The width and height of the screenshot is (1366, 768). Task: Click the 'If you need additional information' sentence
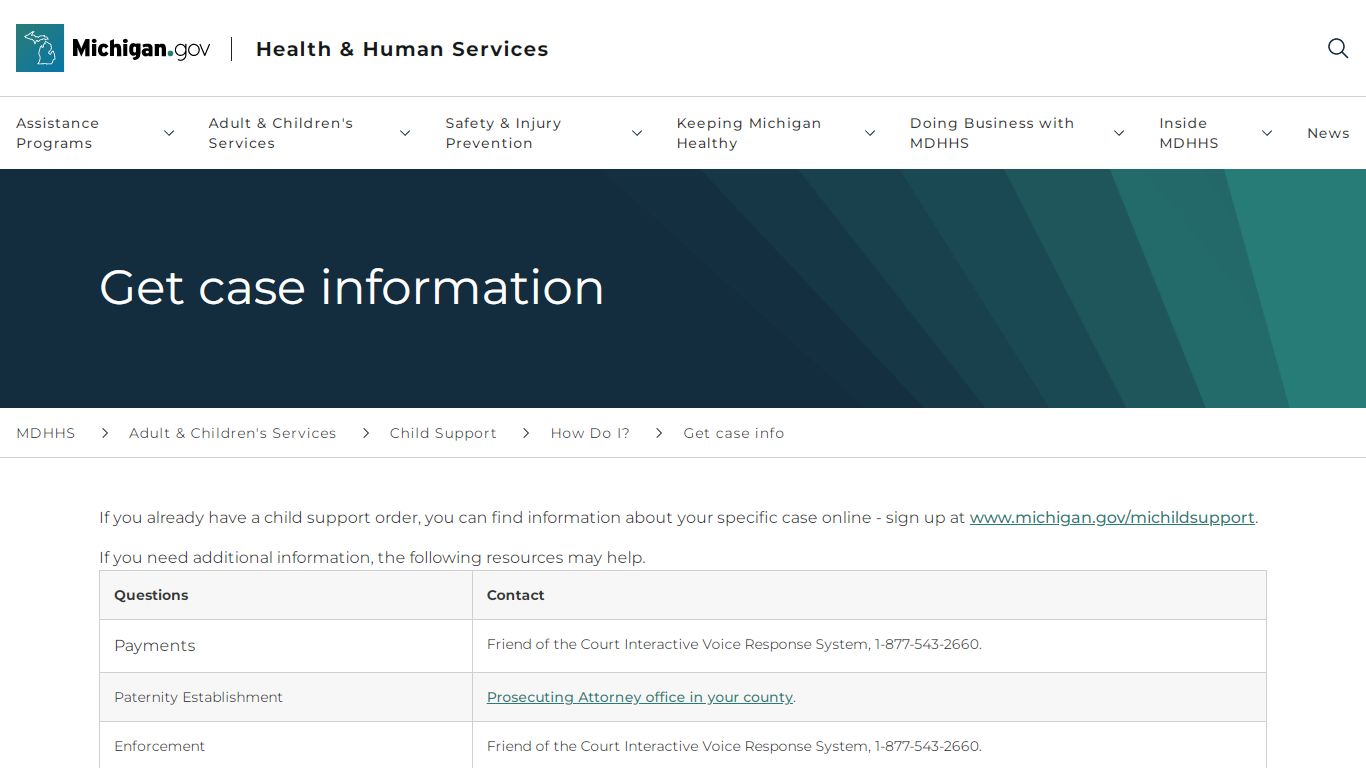point(372,558)
